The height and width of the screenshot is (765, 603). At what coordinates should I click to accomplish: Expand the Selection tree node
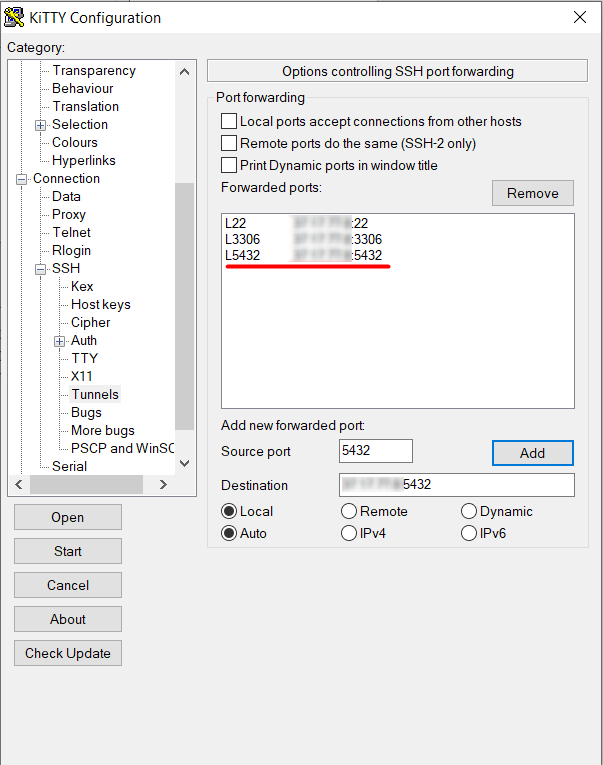coord(40,125)
